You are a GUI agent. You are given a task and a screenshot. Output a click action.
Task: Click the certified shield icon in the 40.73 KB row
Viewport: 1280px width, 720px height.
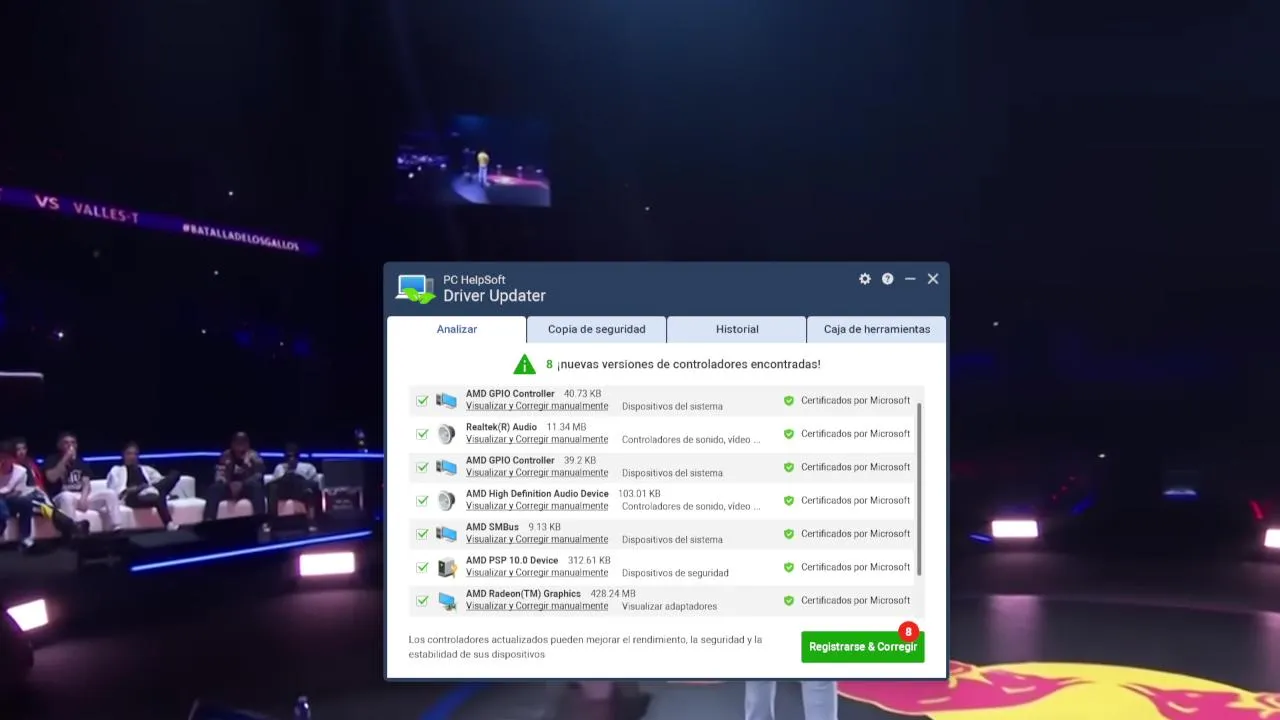[789, 400]
